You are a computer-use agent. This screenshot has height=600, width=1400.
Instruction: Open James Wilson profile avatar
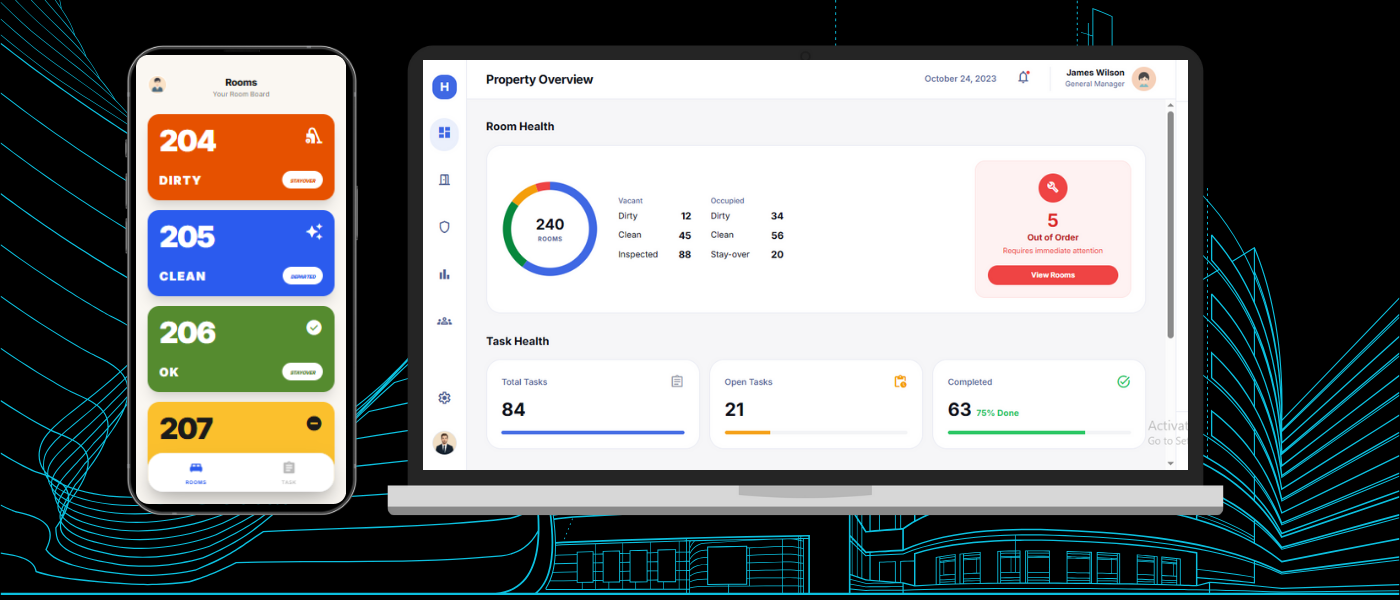click(x=1143, y=79)
